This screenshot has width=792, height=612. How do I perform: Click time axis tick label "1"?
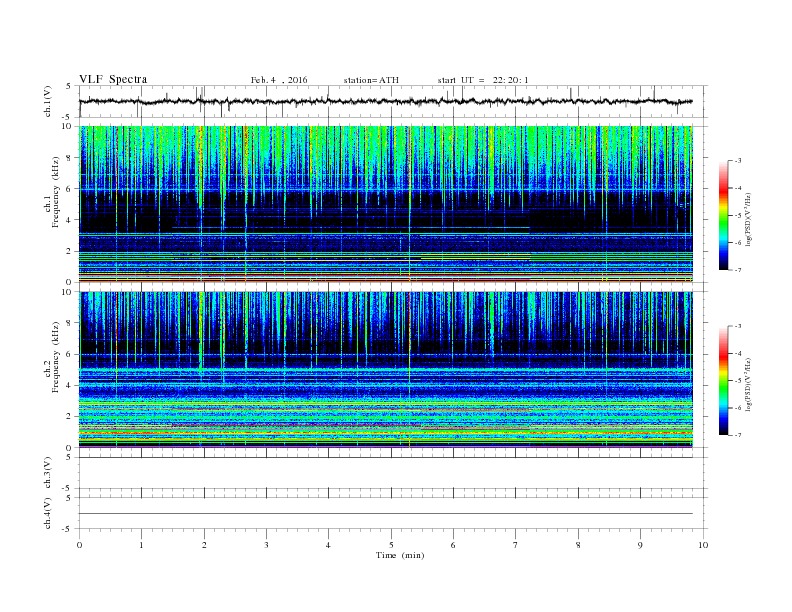click(x=141, y=545)
